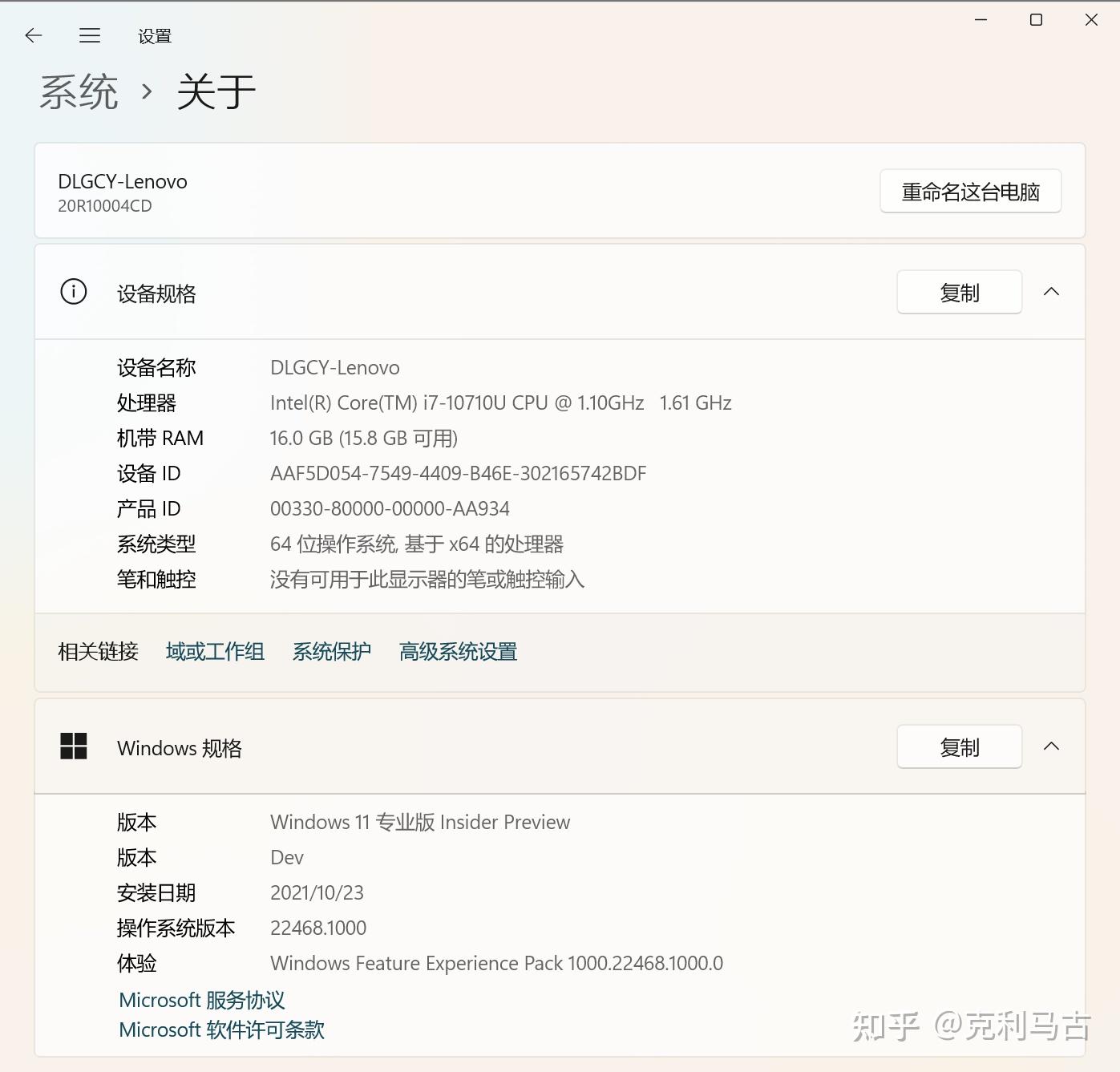Copy device specifications with 复制 button
The image size is (1120, 1072).
[959, 293]
